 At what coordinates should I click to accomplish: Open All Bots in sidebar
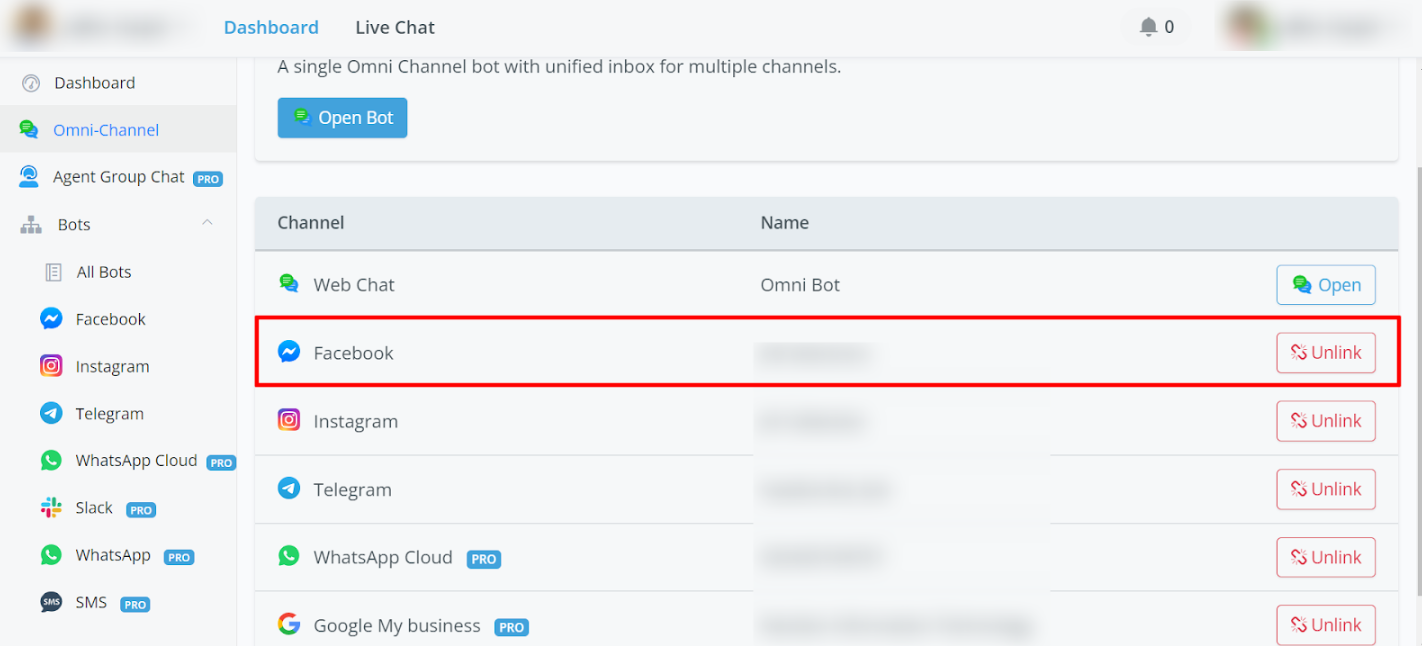tap(103, 272)
